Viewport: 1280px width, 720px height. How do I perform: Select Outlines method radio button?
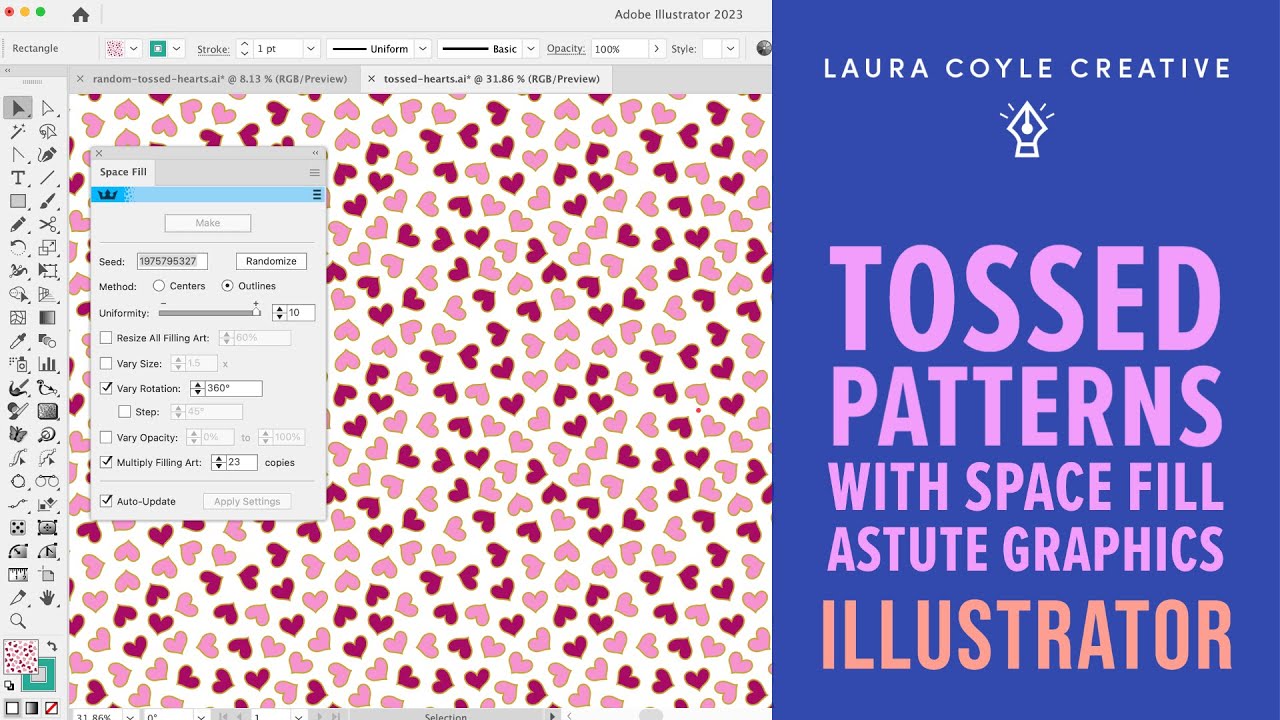pos(227,286)
